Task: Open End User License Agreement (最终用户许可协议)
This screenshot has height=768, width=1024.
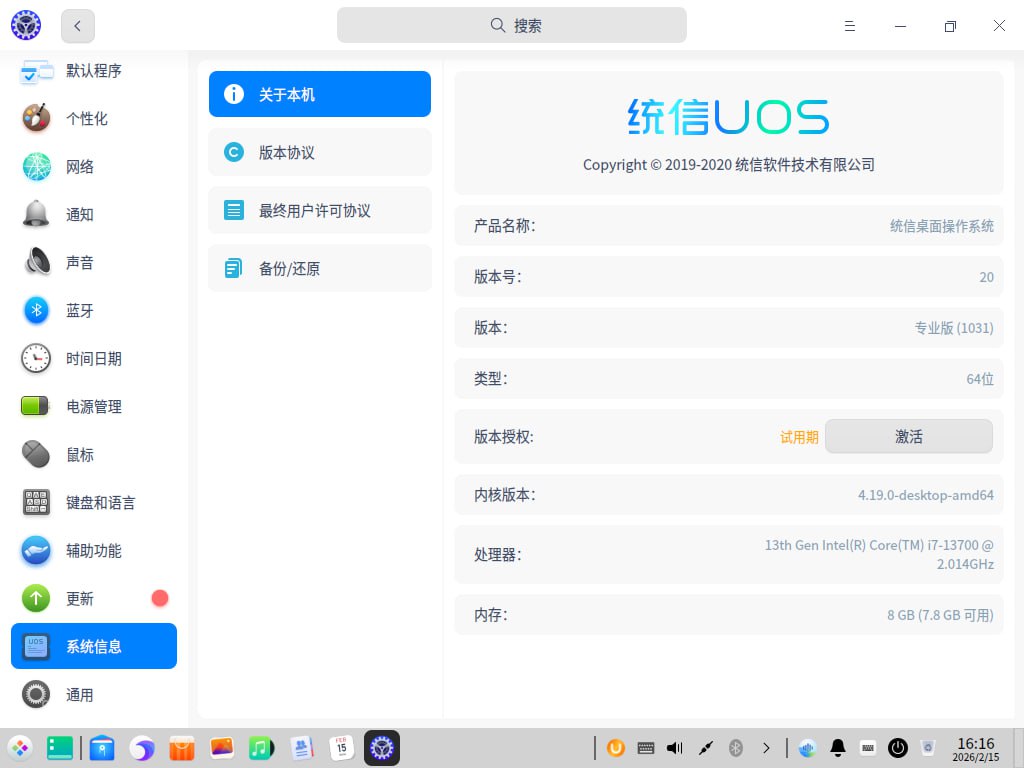Action: 319,211
